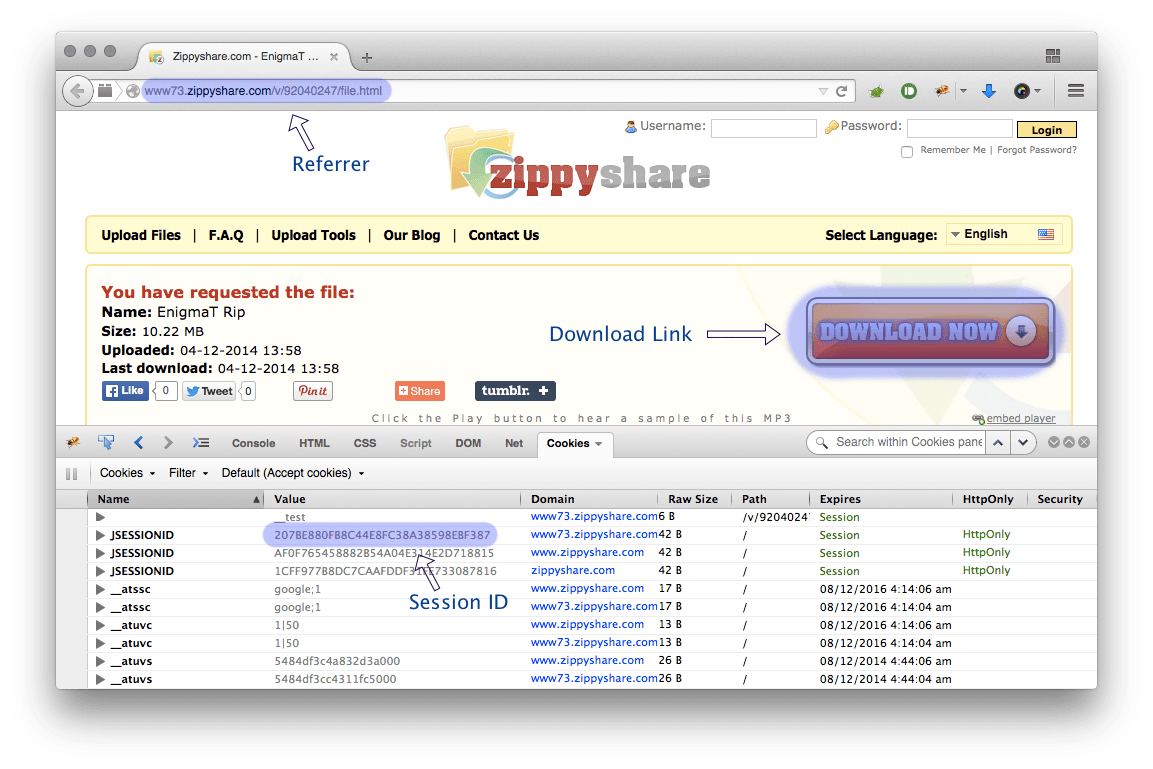1153x769 pixels.
Task: Click the embed player link
Action: tap(1021, 418)
